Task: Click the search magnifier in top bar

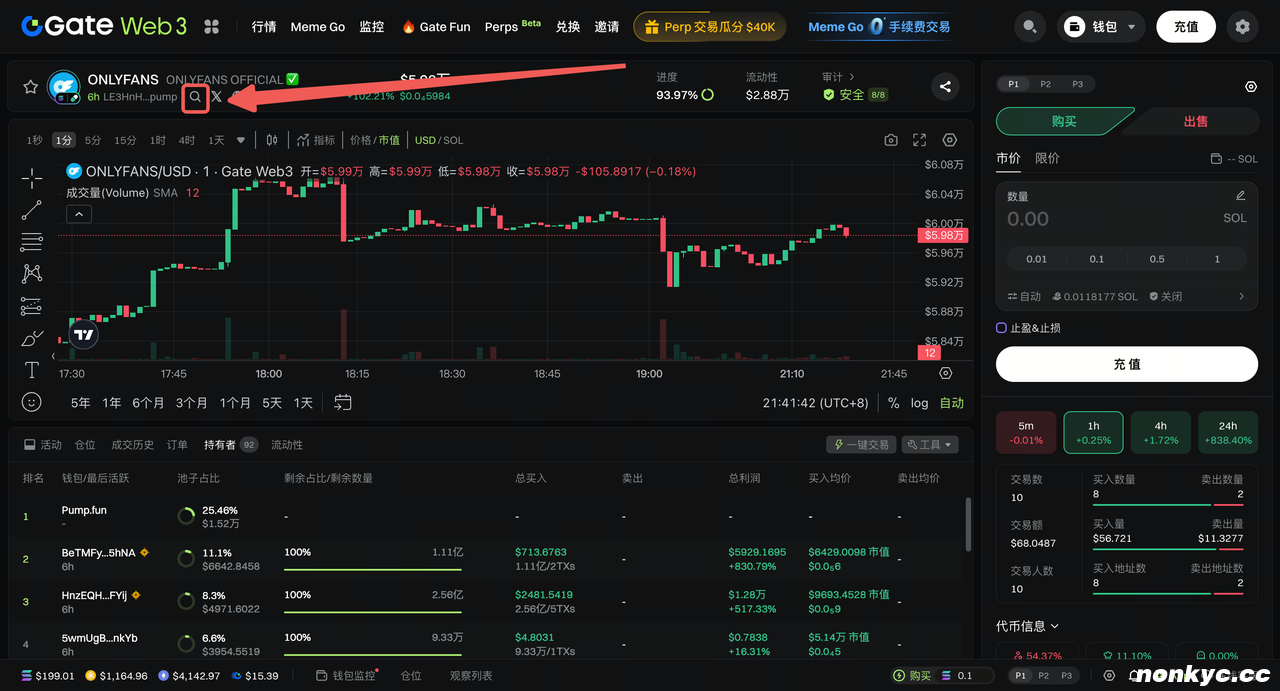Action: (1029, 27)
